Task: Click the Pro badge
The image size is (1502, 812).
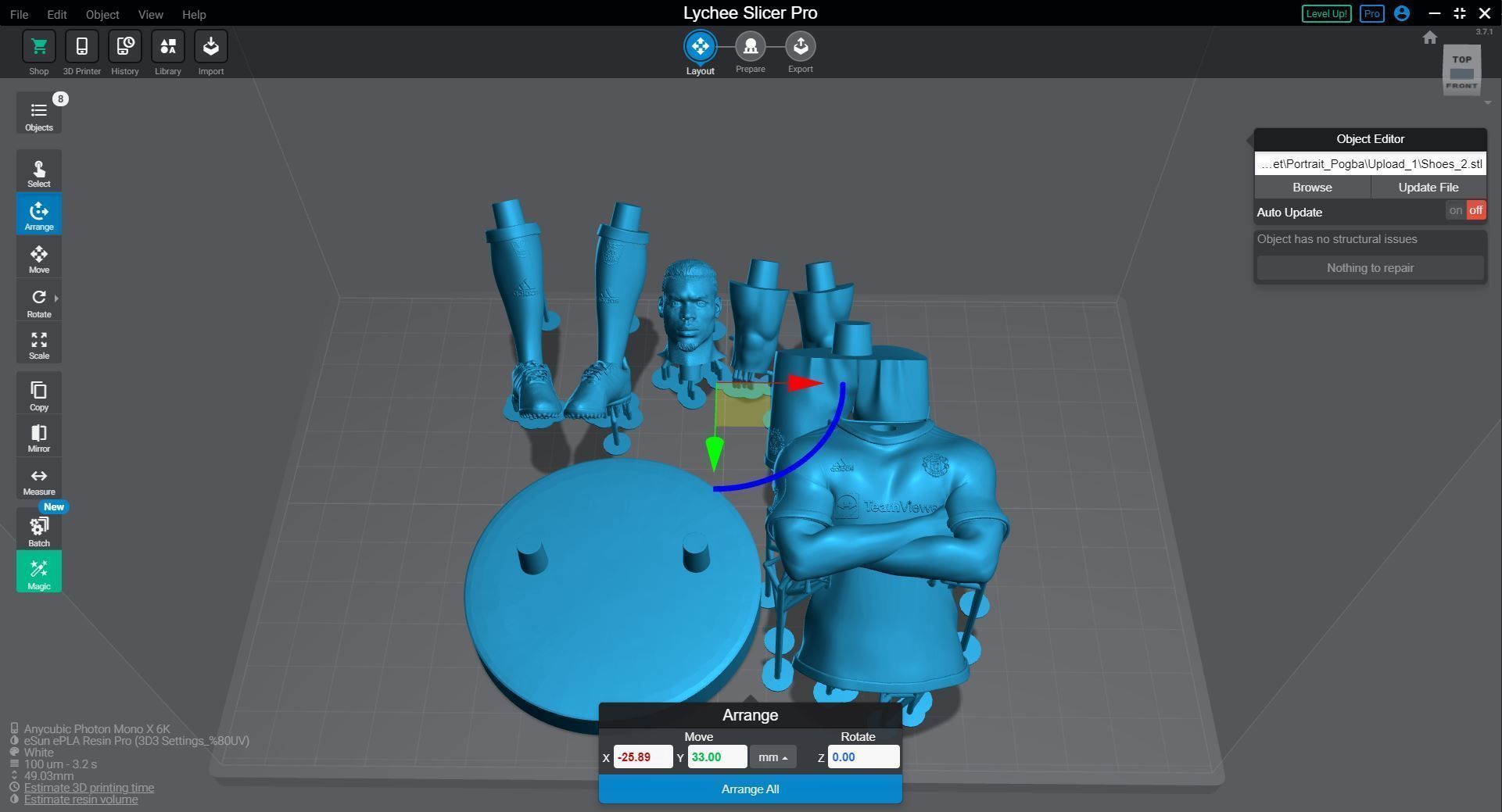Action: point(1371,14)
